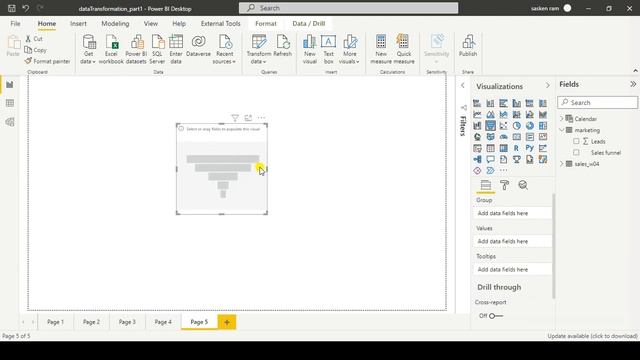This screenshot has width=640, height=360.
Task: Expand the Calendar table
Action: tap(562, 119)
